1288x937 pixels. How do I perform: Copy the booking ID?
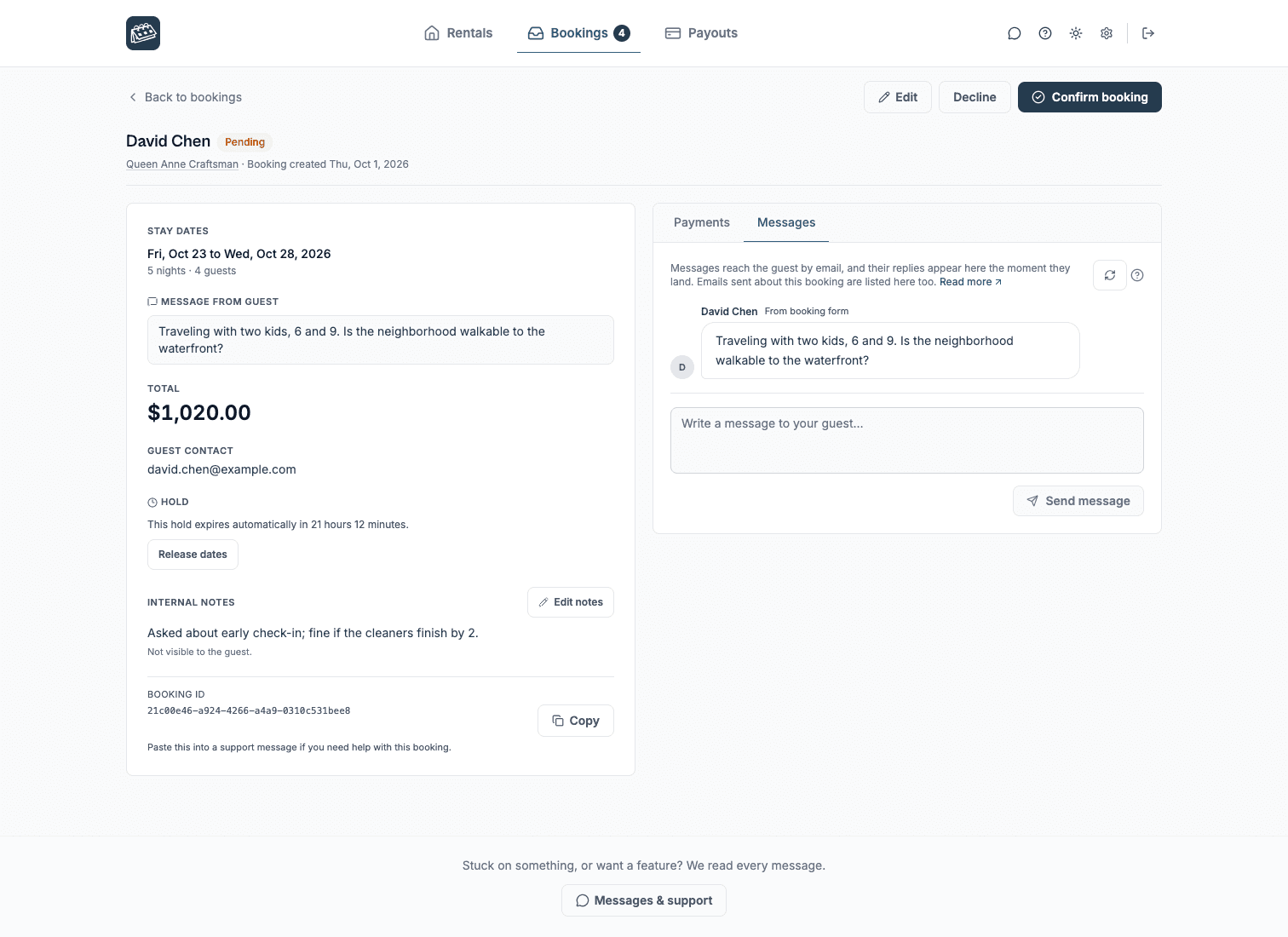click(x=576, y=721)
